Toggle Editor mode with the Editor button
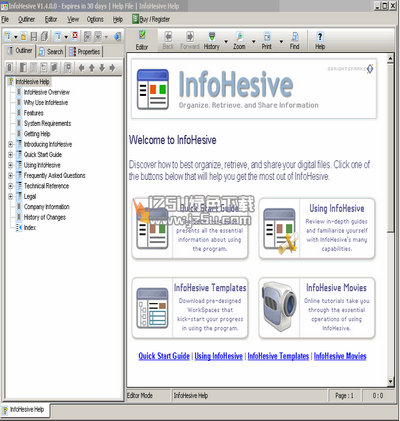 point(142,40)
